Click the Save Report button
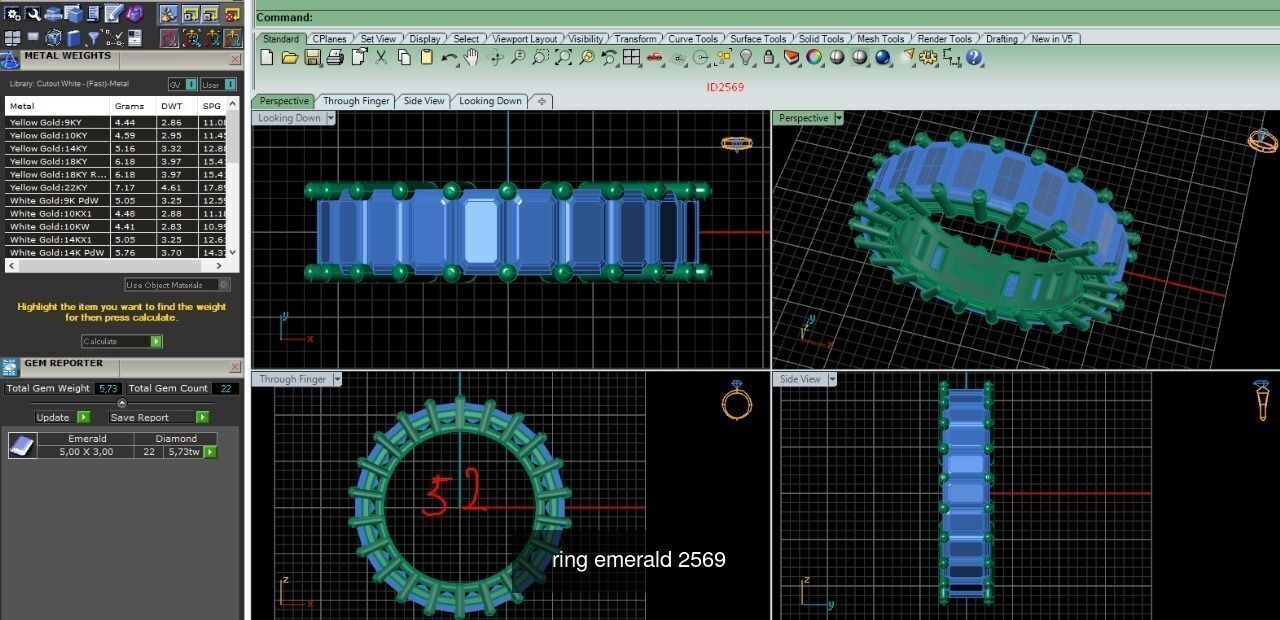 [x=158, y=417]
